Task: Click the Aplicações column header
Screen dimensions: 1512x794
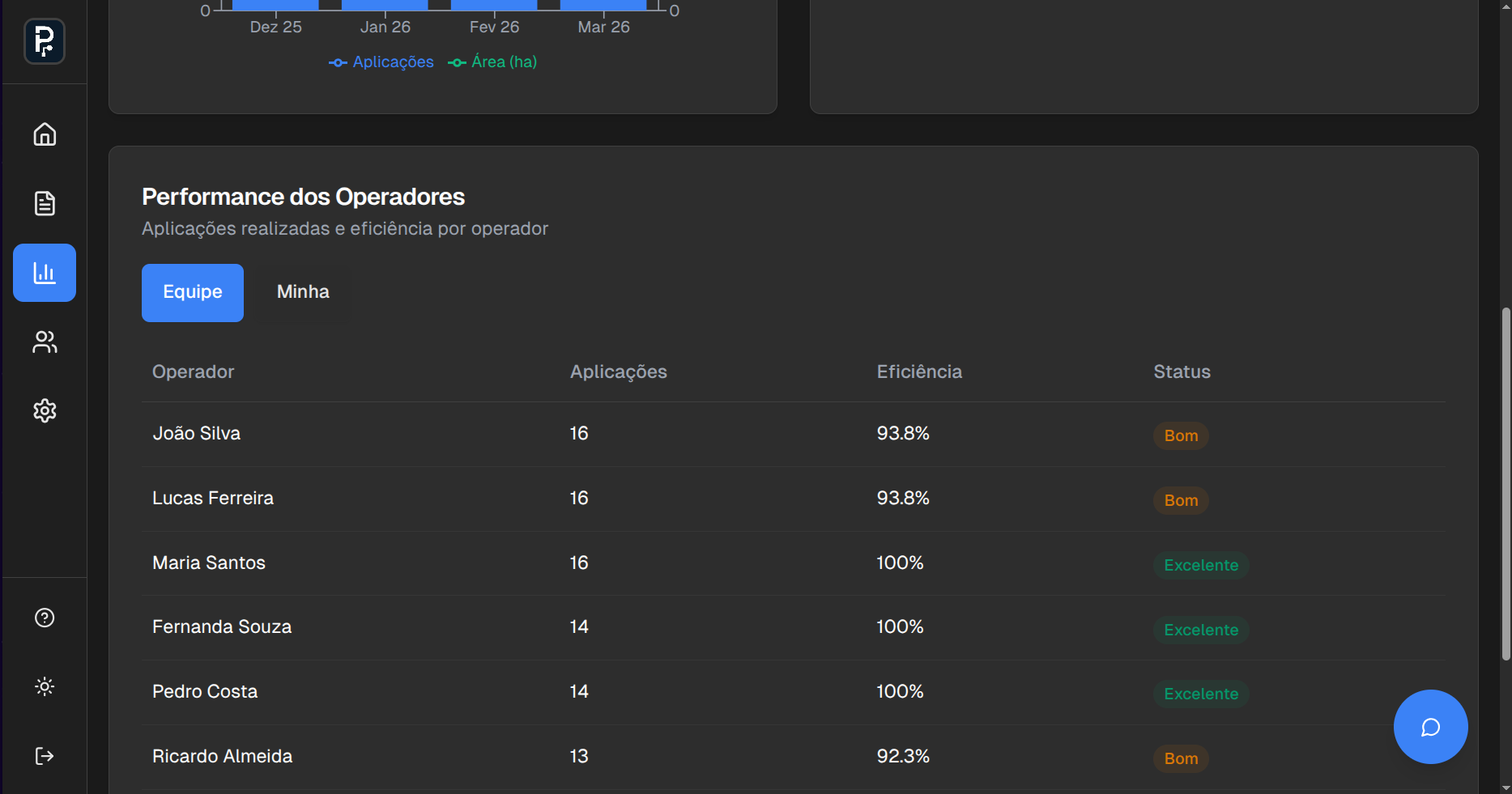Action: pos(618,372)
